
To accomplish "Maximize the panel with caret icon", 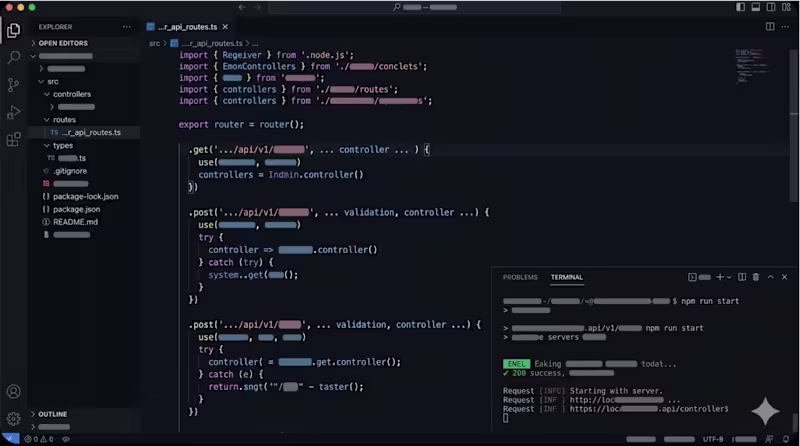I will point(770,277).
